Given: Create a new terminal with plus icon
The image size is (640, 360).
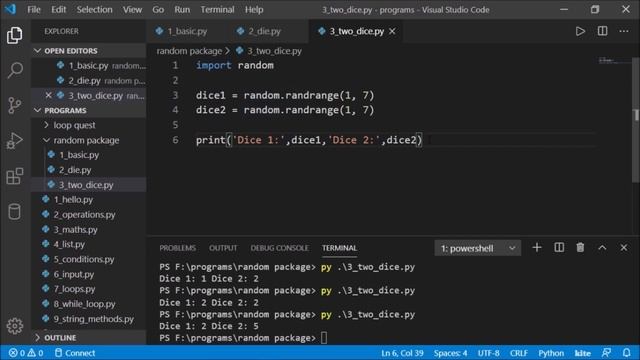Looking at the screenshot, I should [x=537, y=248].
